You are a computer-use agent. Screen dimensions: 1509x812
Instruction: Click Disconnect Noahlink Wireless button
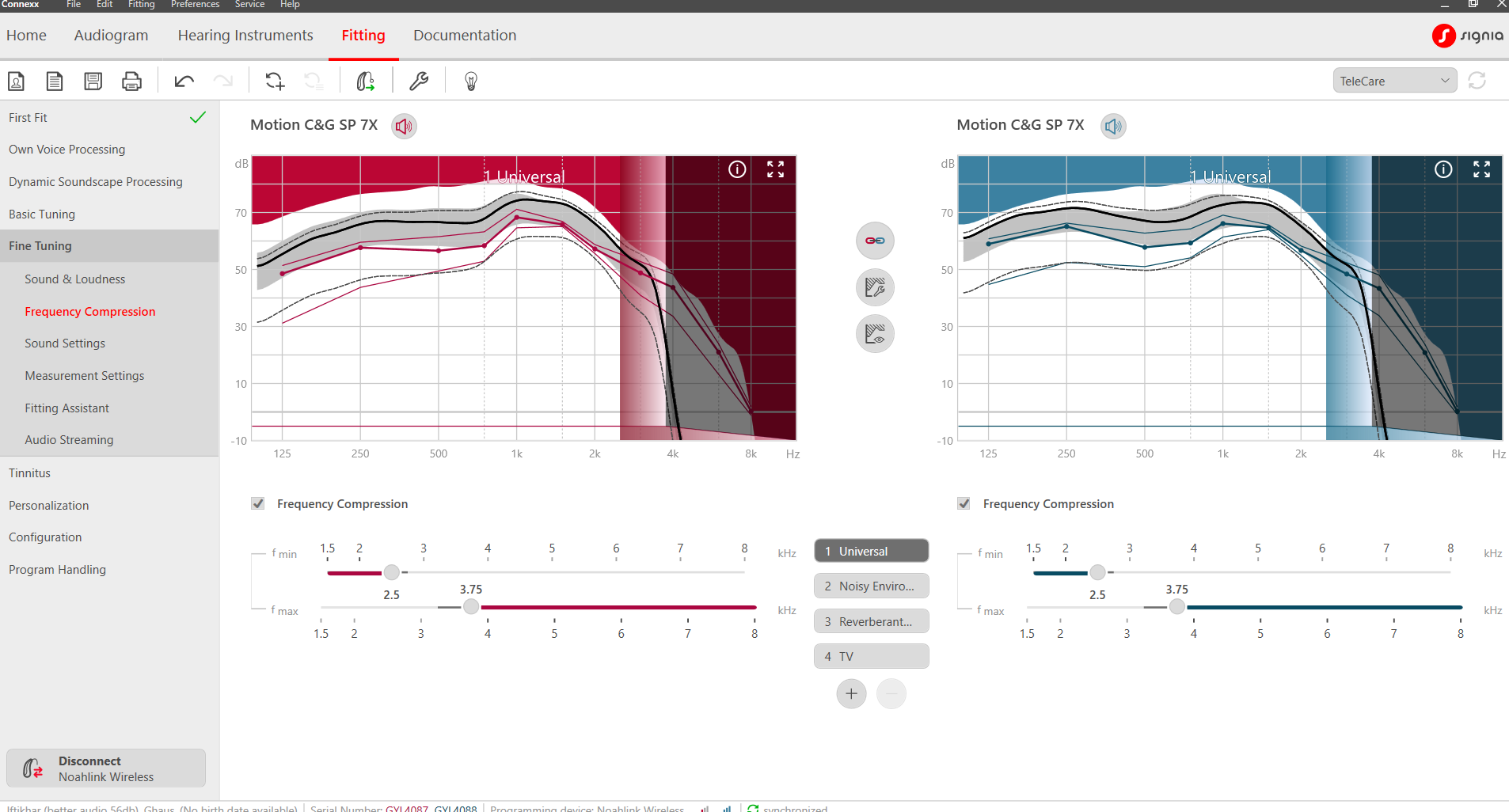click(106, 768)
